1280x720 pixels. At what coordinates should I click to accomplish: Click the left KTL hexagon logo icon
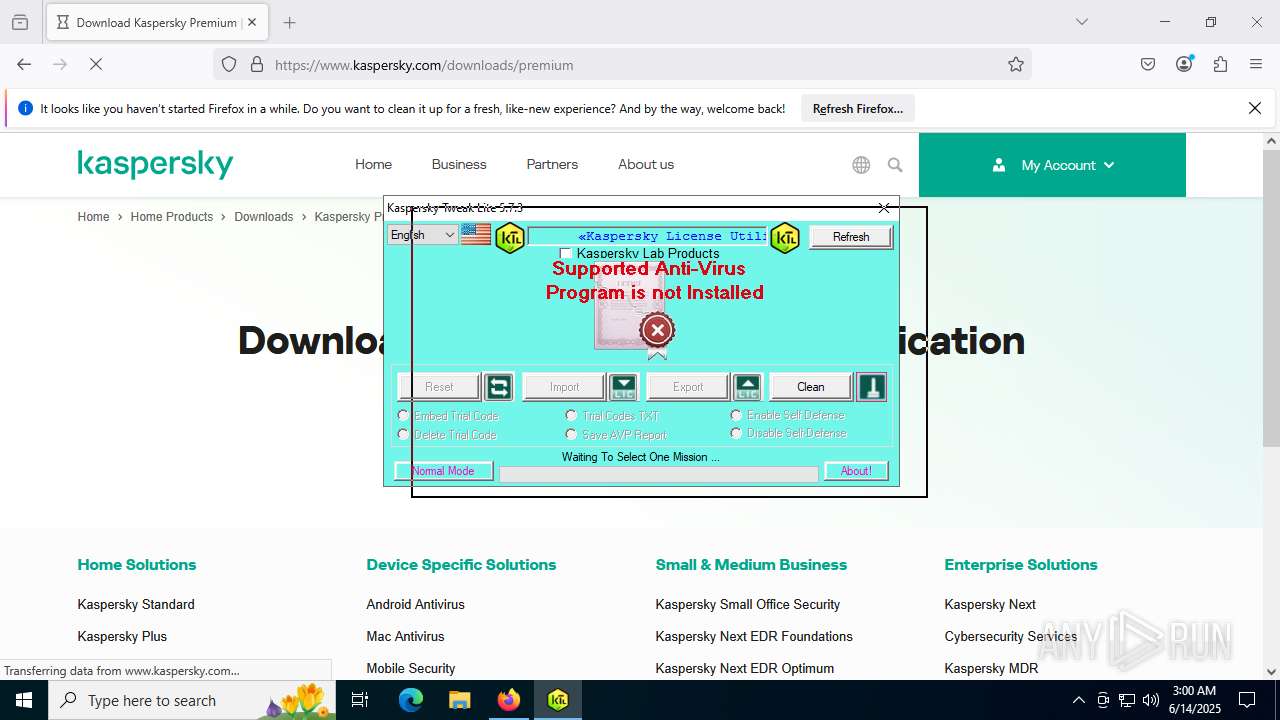(510, 237)
